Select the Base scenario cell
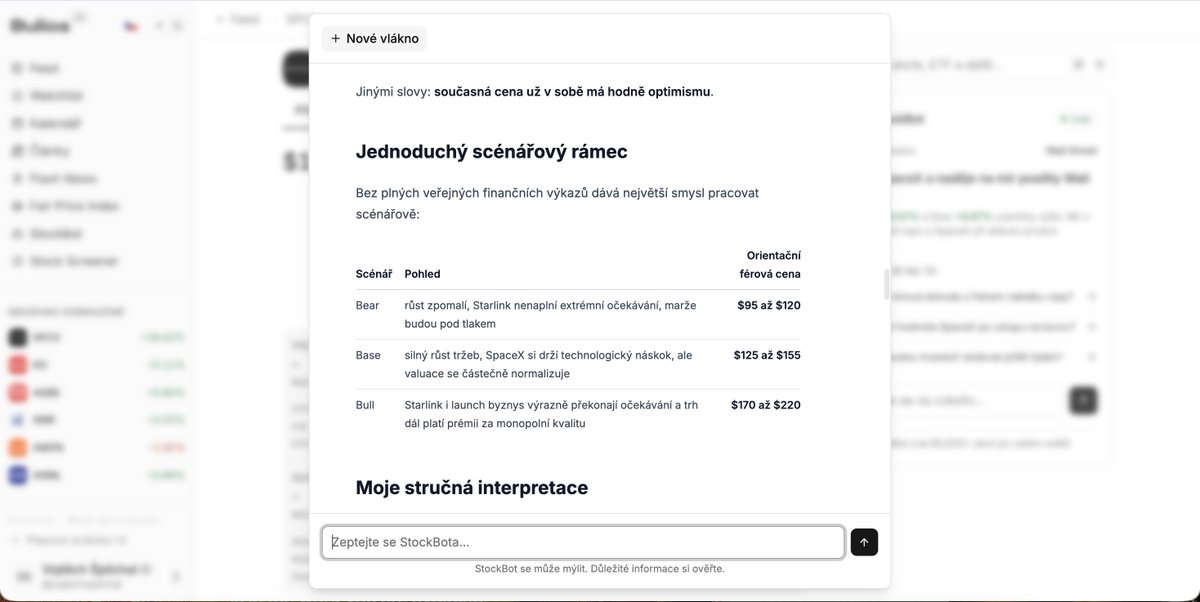Viewport: 1200px width, 602px height. point(368,355)
